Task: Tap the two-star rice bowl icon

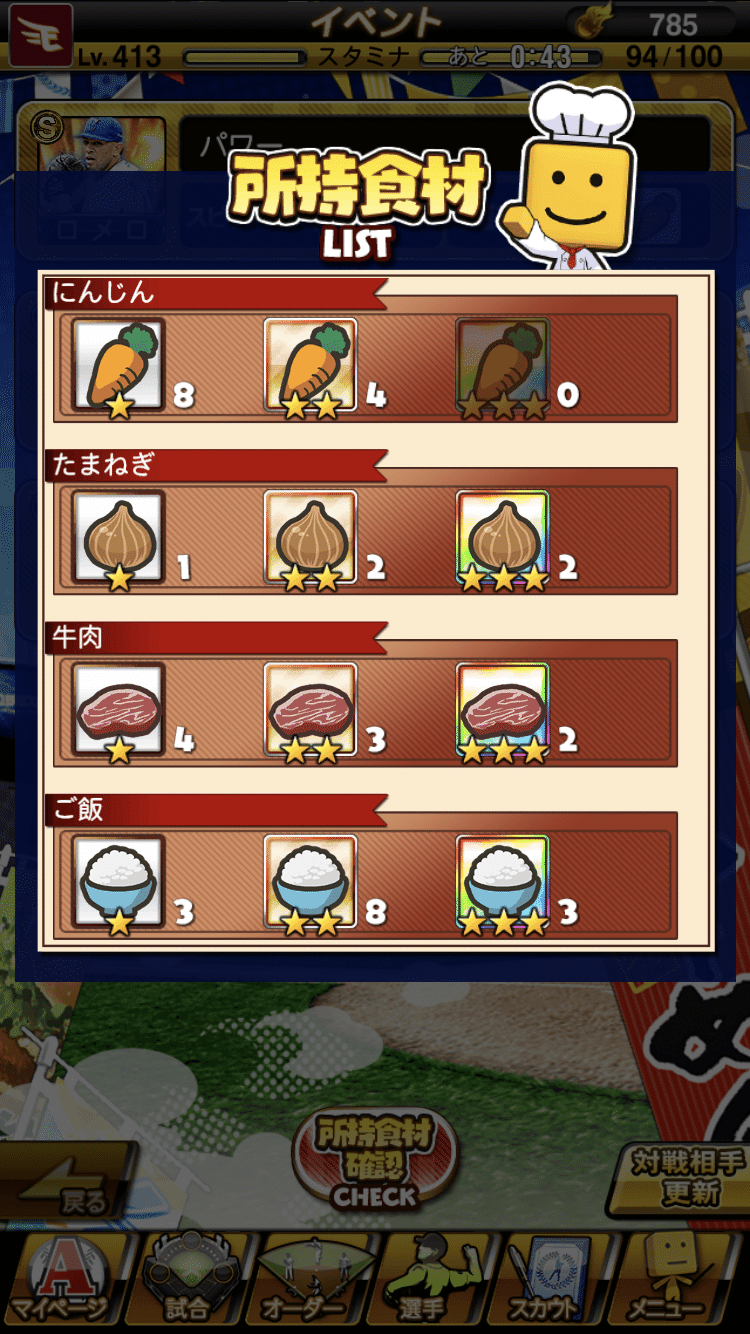Action: tap(310, 884)
